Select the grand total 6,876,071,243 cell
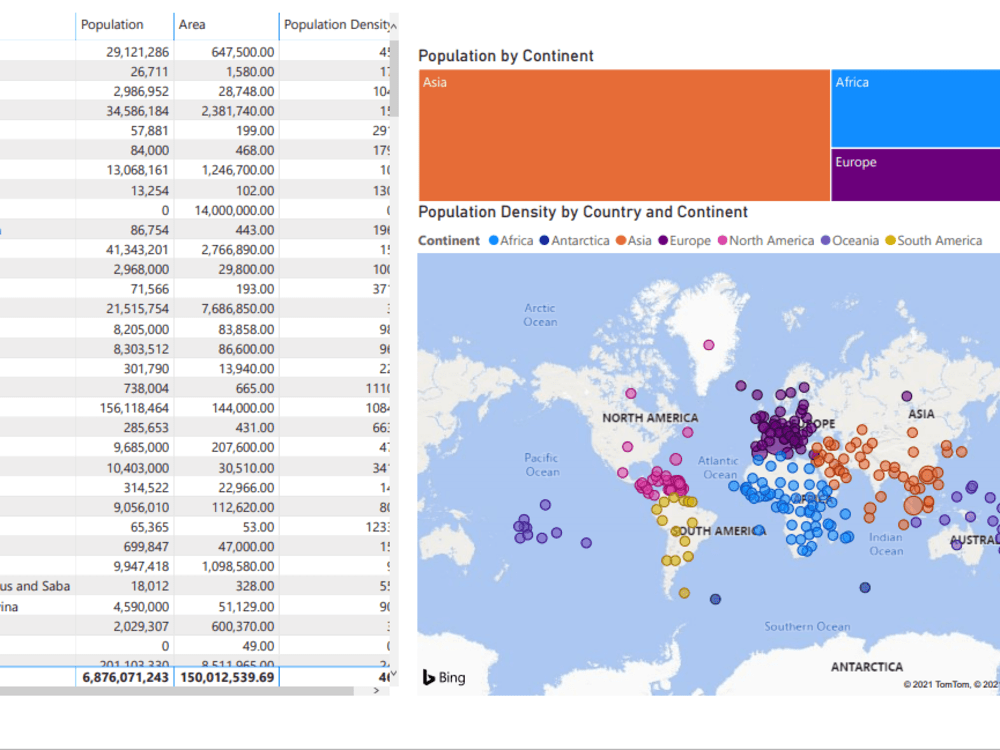 125,677
